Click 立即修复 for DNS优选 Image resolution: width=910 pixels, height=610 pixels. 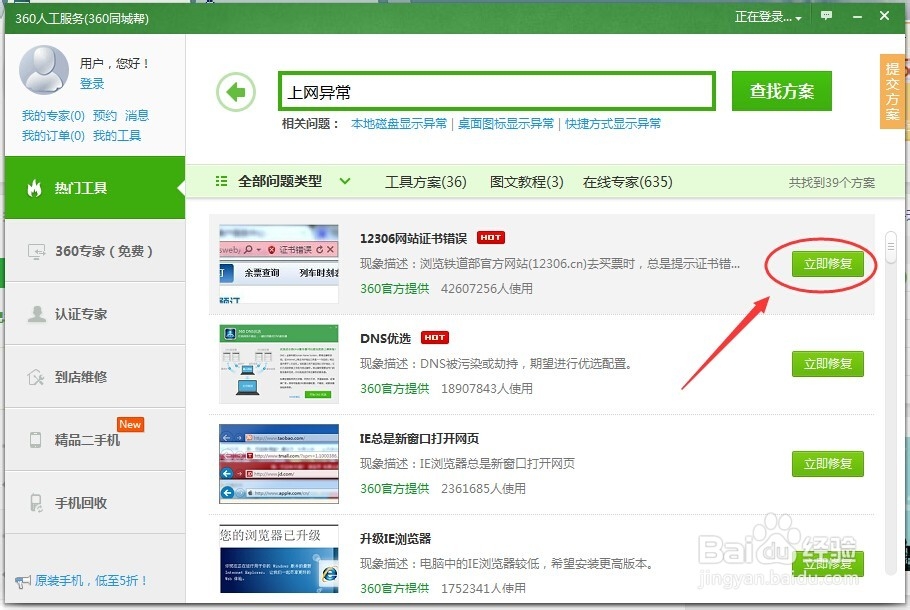(828, 364)
